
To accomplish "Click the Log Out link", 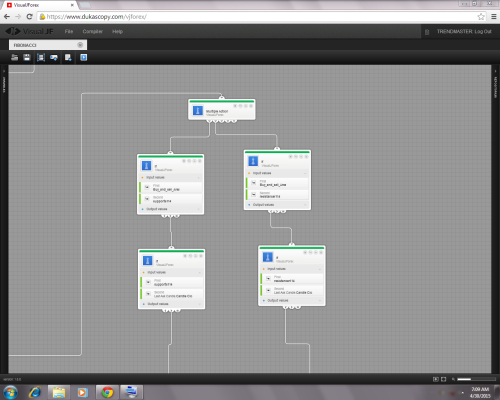I will tap(483, 31).
